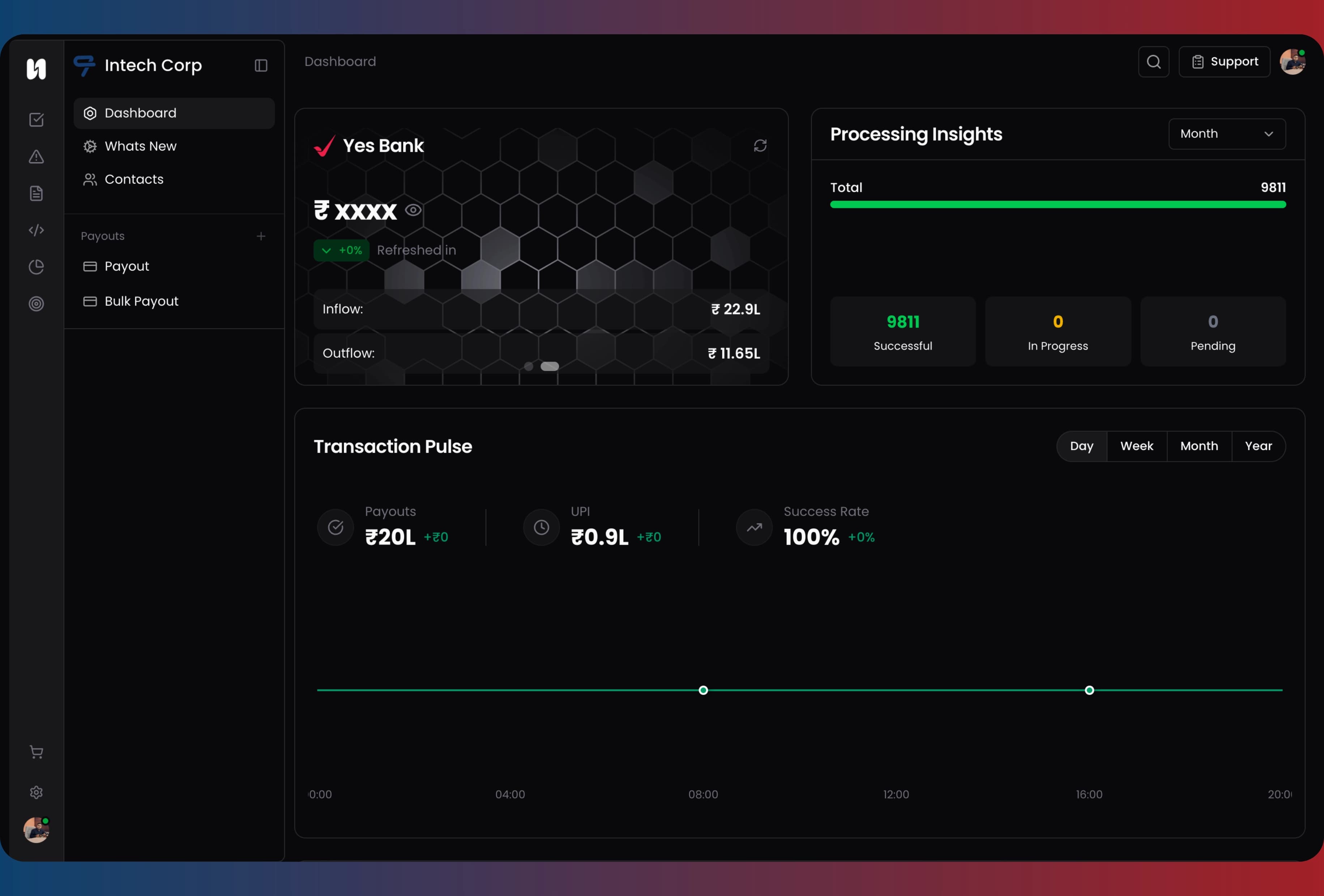Image resolution: width=1324 pixels, height=896 pixels.
Task: Click the tasks checkbox icon at sidebar top
Action: [x=36, y=120]
